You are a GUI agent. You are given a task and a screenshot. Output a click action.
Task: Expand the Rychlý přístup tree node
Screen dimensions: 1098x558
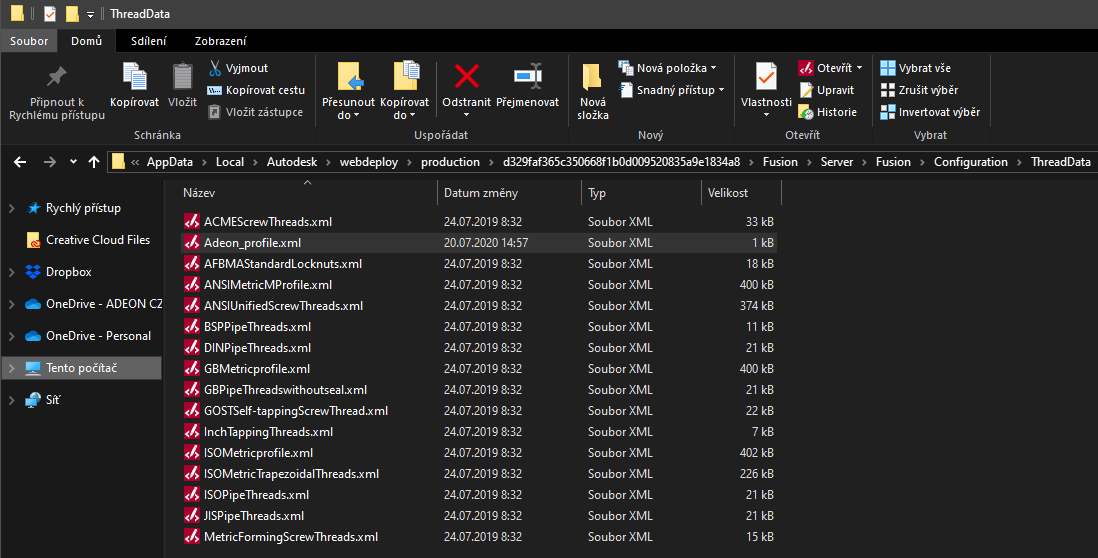coord(11,209)
